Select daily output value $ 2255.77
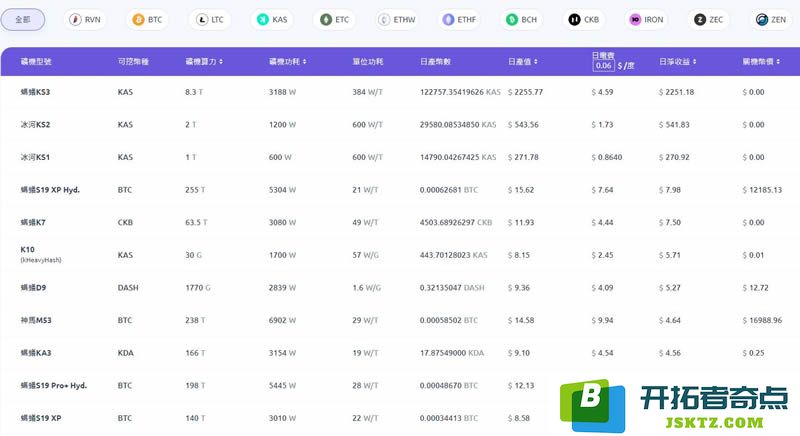The width and height of the screenshot is (800, 436). click(x=526, y=92)
